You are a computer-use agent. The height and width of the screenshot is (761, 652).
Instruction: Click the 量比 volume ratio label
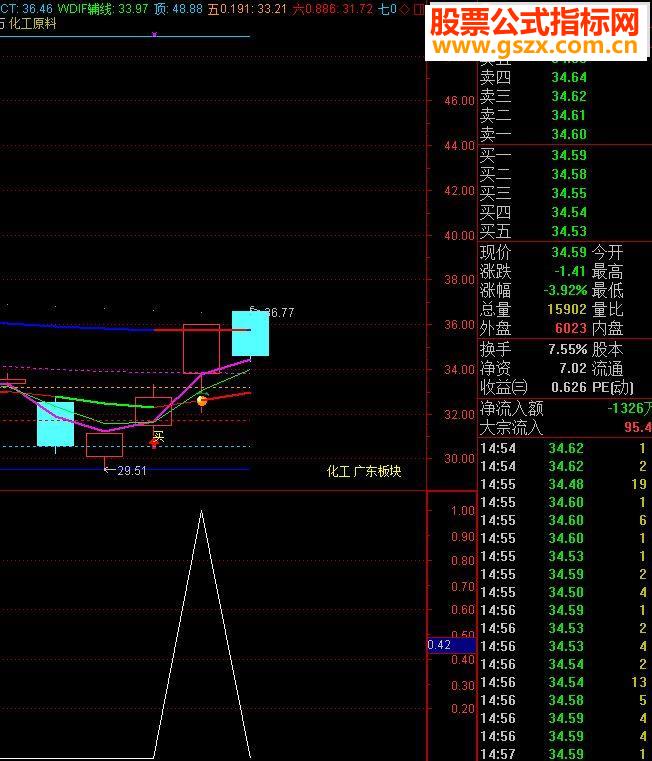(x=608, y=310)
